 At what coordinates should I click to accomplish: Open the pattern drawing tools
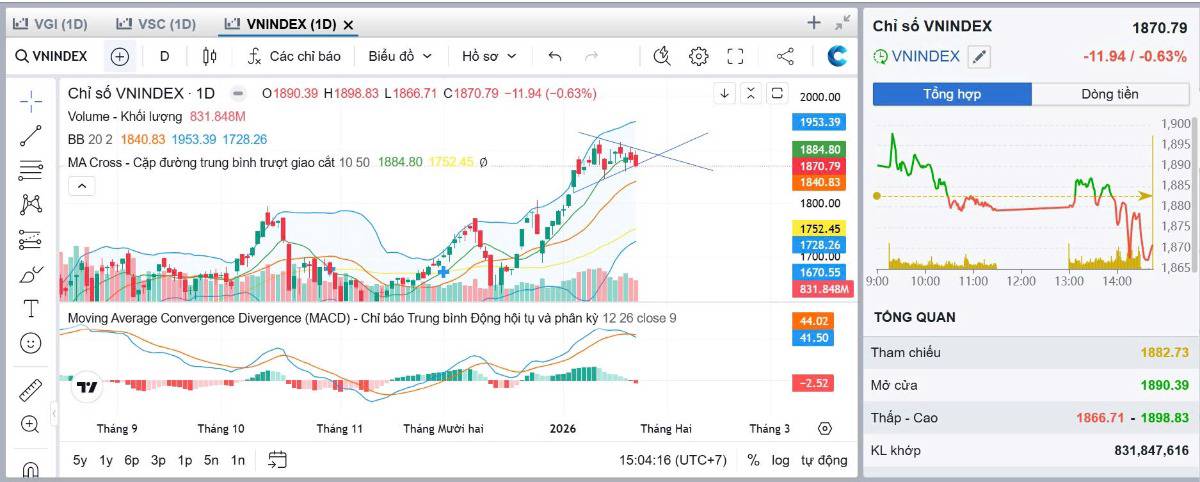coord(31,204)
